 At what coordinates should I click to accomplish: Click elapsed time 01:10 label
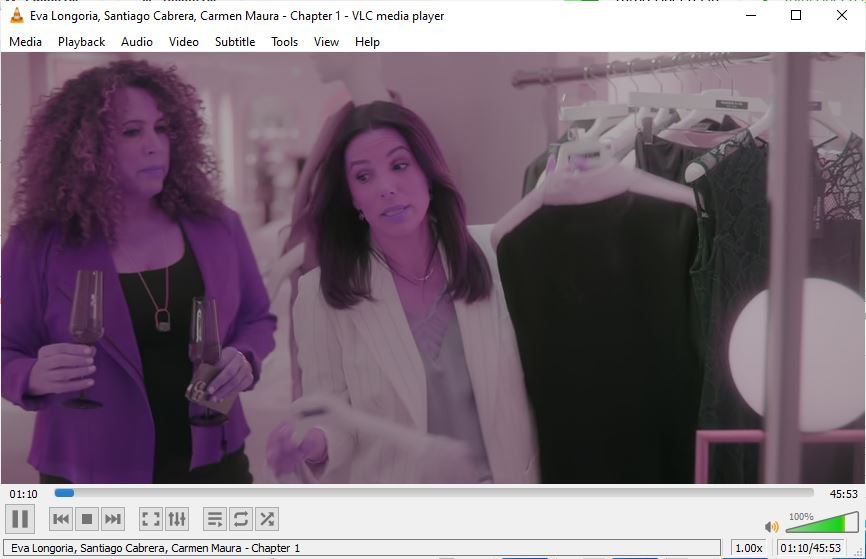pyautogui.click(x=23, y=494)
